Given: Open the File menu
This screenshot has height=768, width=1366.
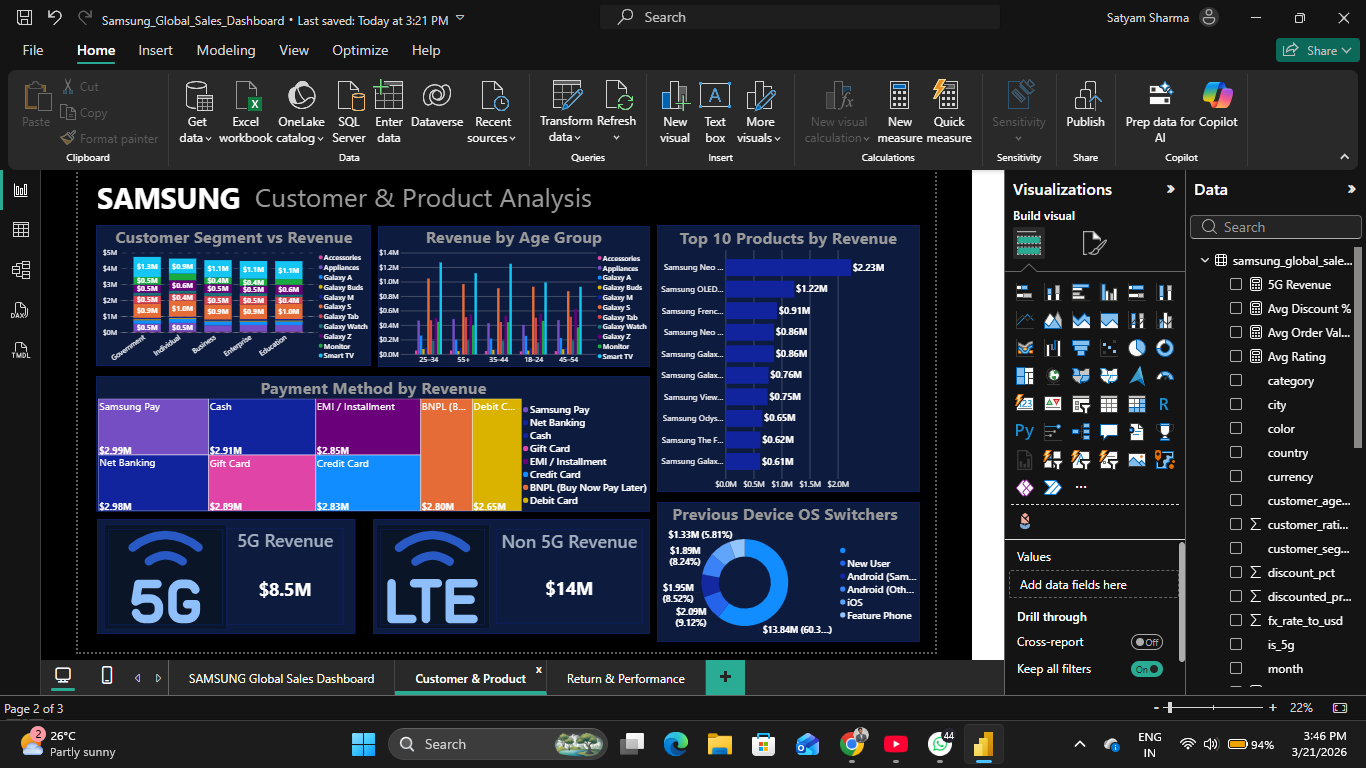Looking at the screenshot, I should click(x=33, y=50).
